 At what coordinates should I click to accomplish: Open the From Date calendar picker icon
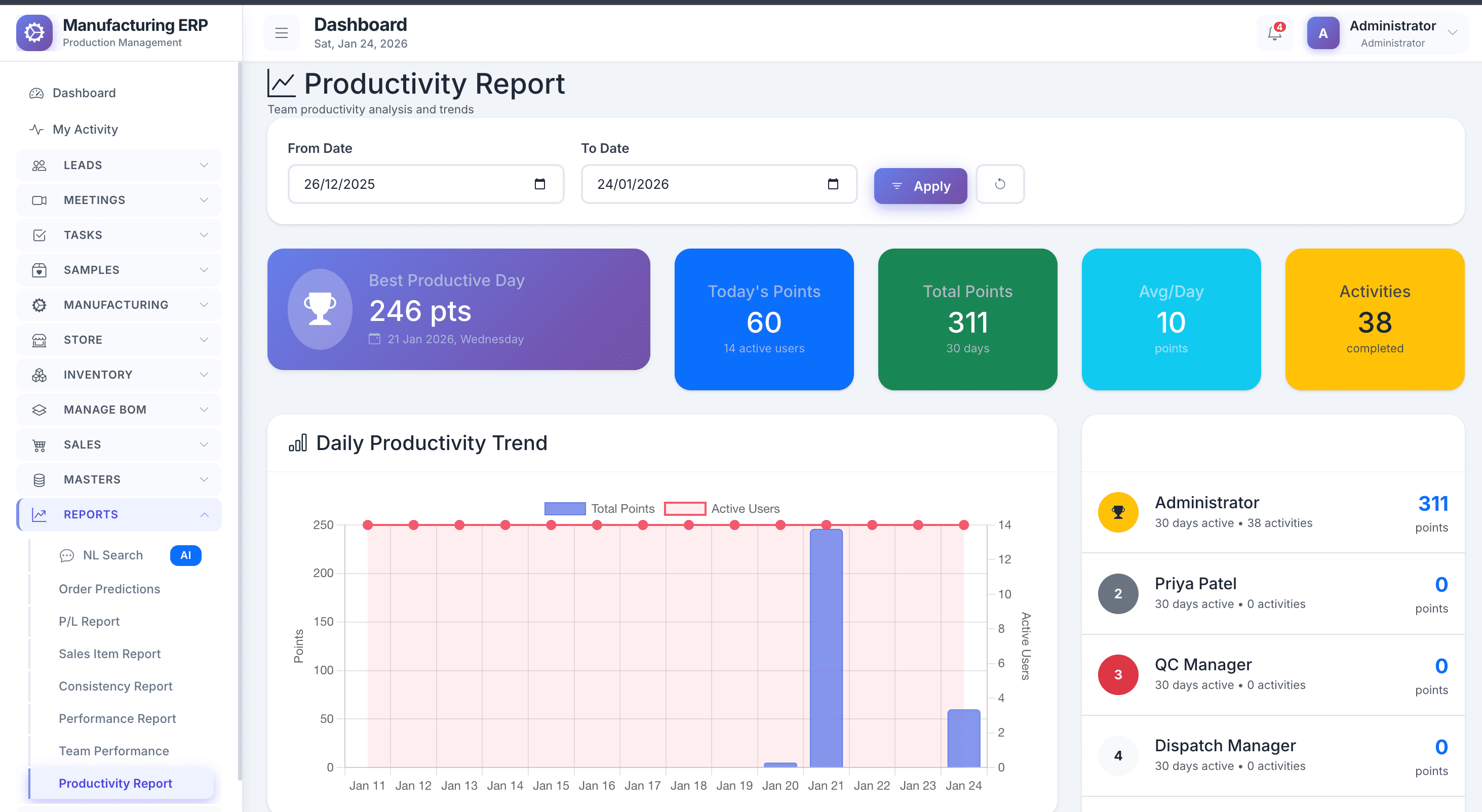[x=539, y=184]
